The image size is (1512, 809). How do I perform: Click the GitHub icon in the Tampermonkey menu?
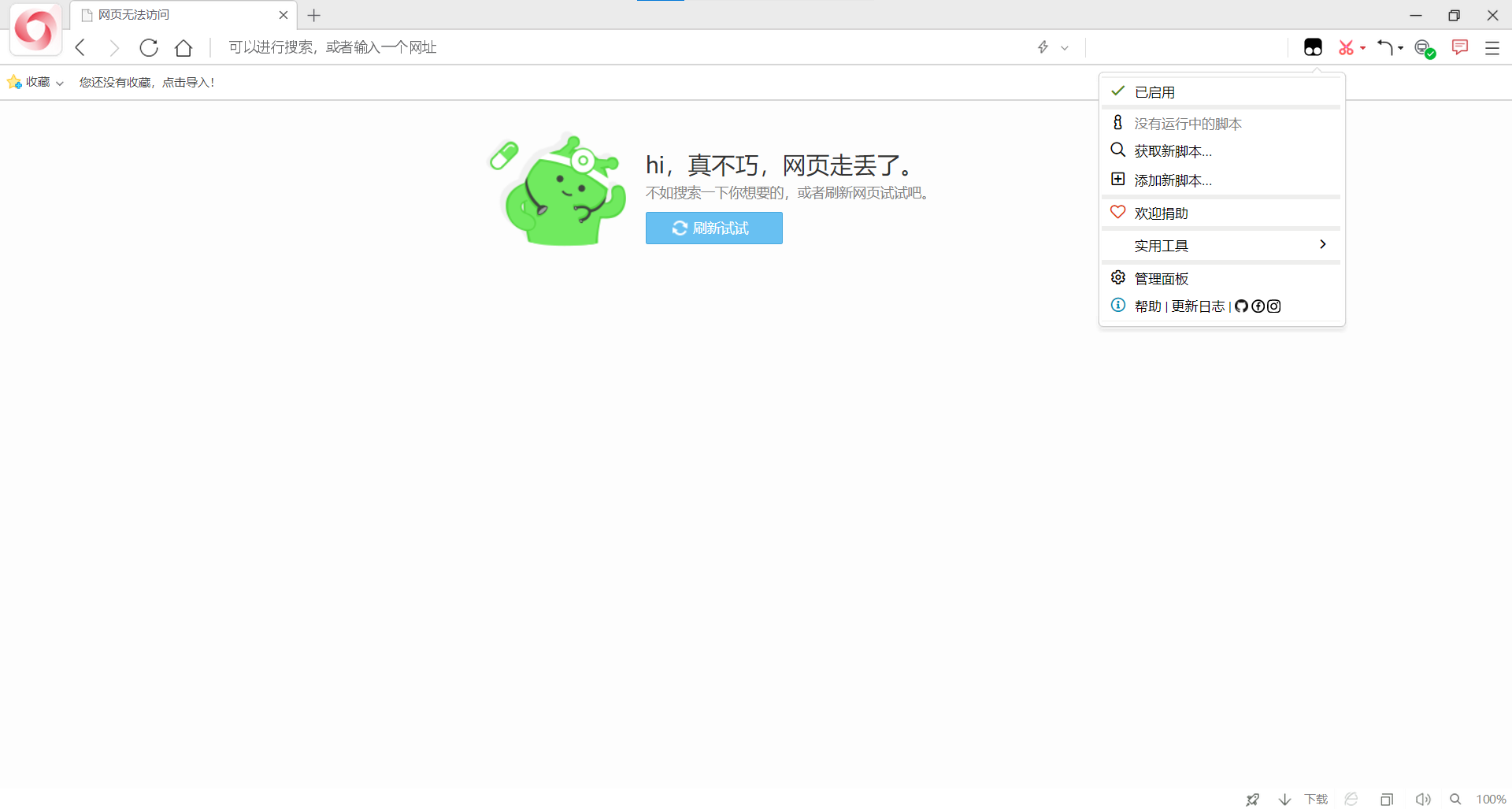tap(1241, 306)
